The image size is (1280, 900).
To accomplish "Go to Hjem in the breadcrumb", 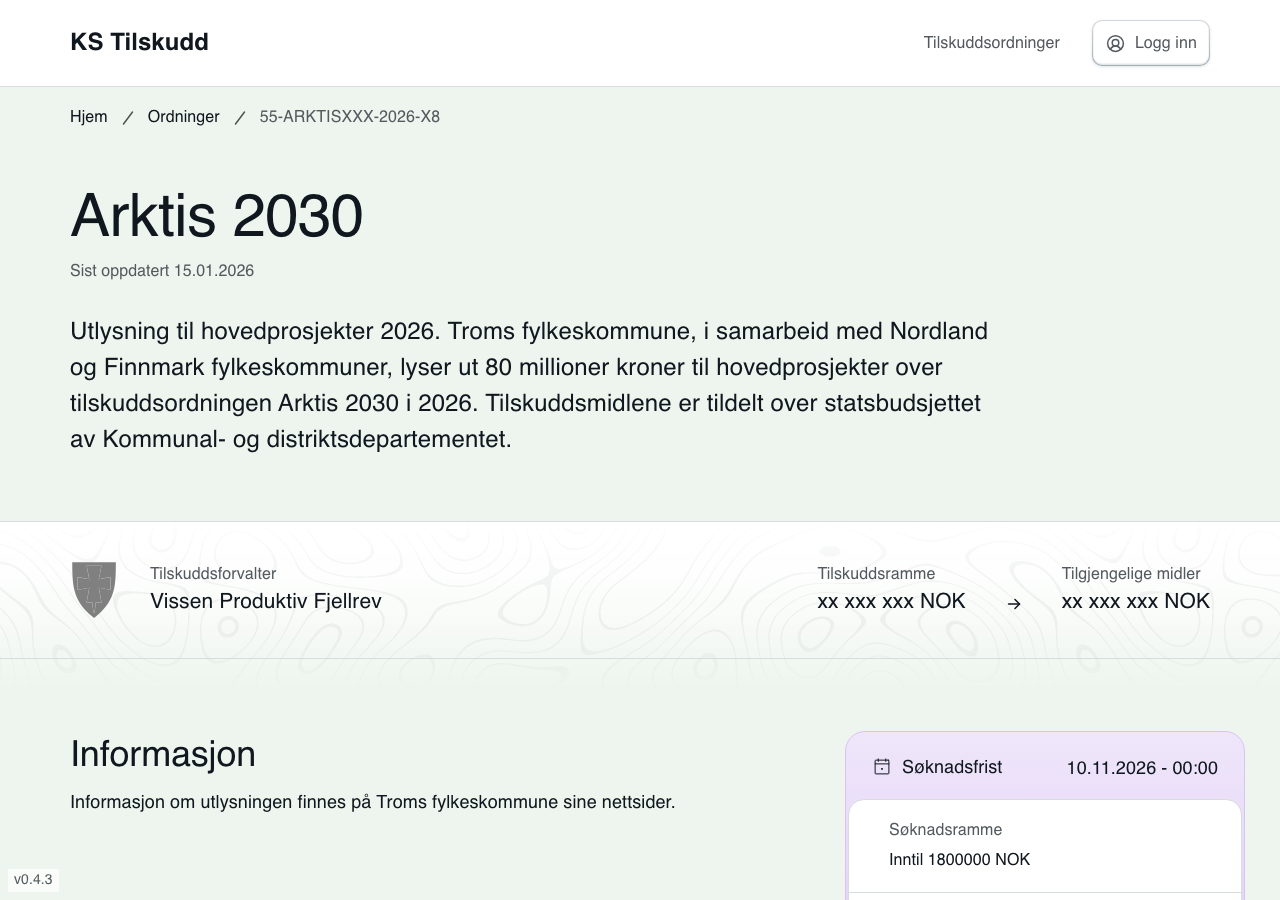I will pyautogui.click(x=88, y=117).
